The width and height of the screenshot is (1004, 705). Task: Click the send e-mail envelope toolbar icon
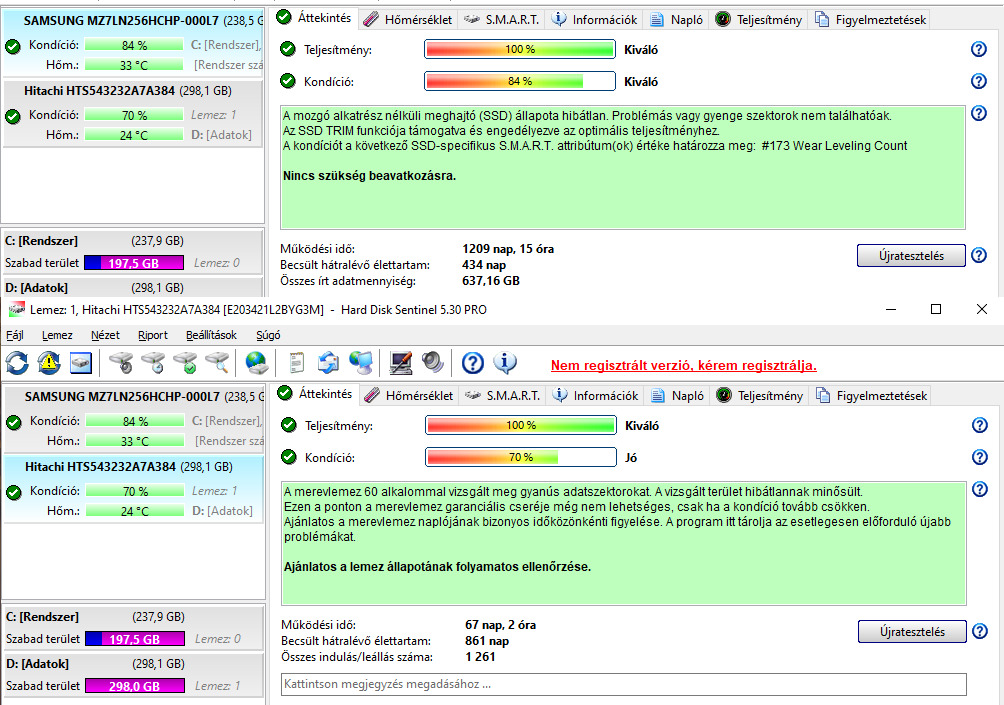(328, 363)
